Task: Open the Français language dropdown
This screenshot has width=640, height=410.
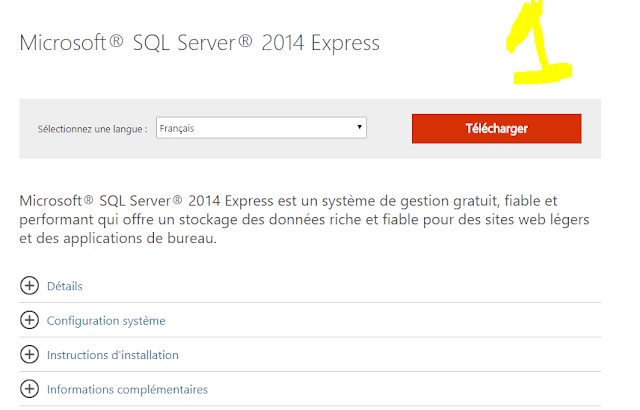Action: 261,128
